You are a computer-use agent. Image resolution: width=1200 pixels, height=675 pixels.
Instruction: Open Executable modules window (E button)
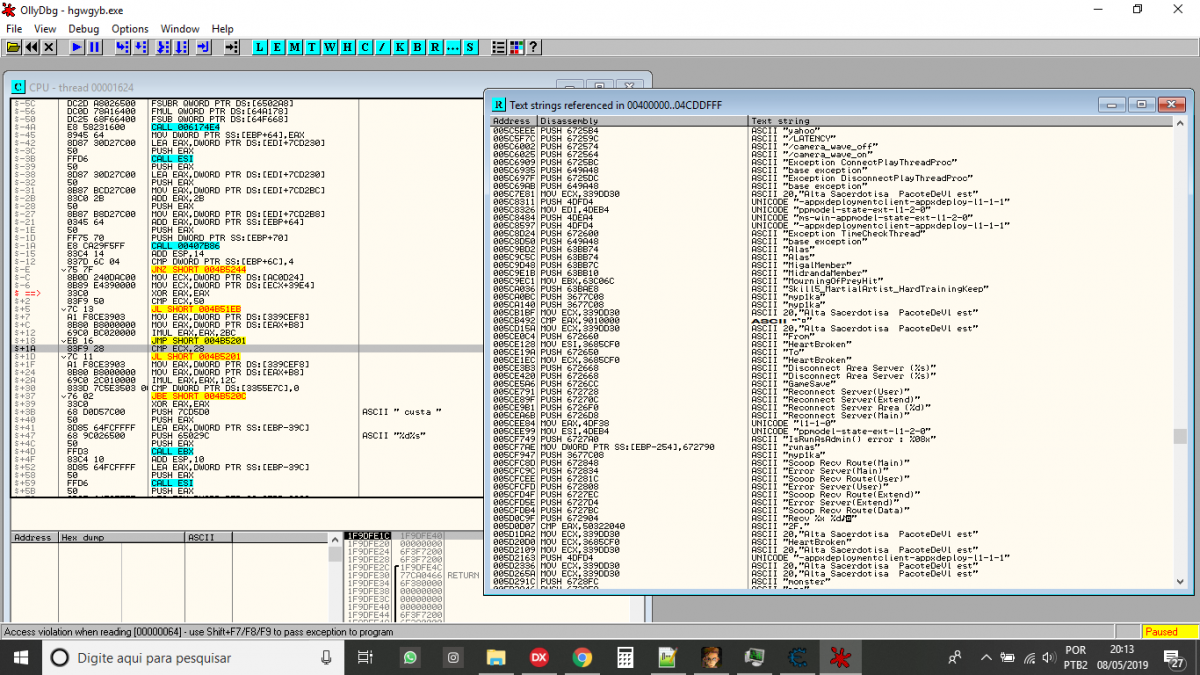tap(277, 47)
